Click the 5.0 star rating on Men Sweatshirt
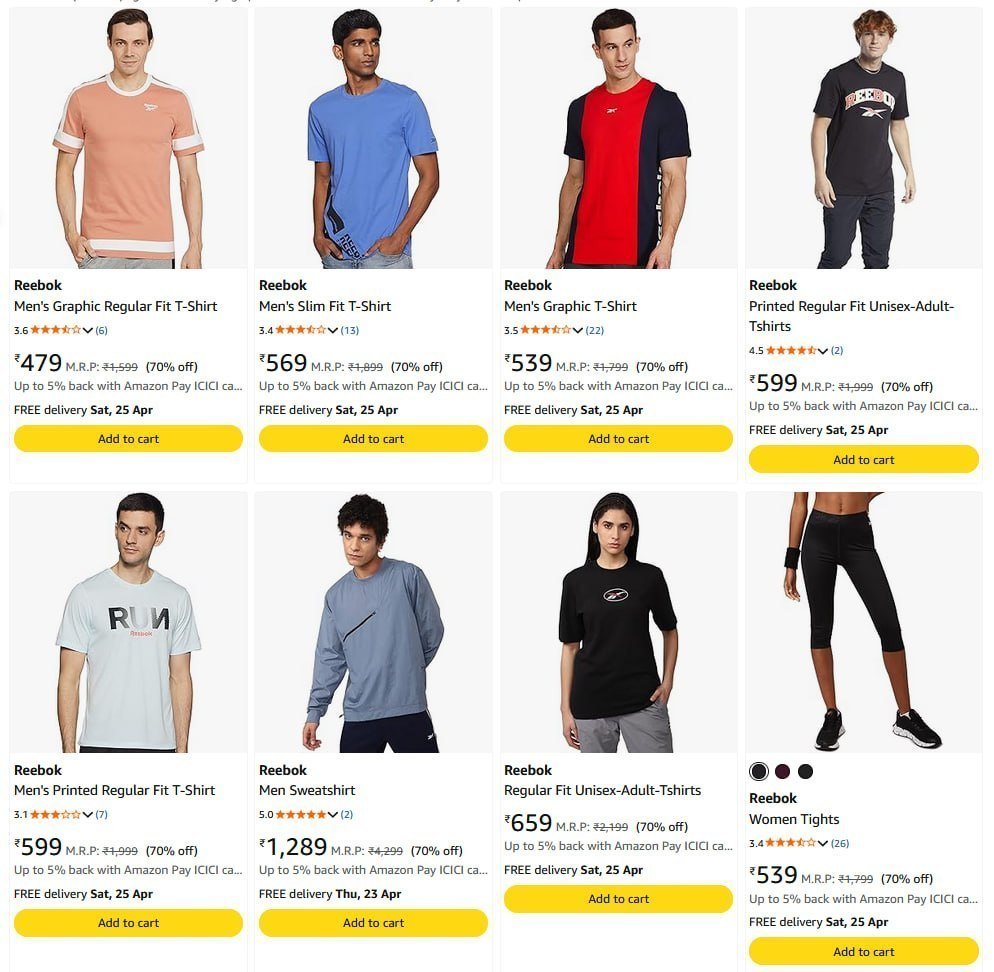994x972 pixels. [x=300, y=814]
